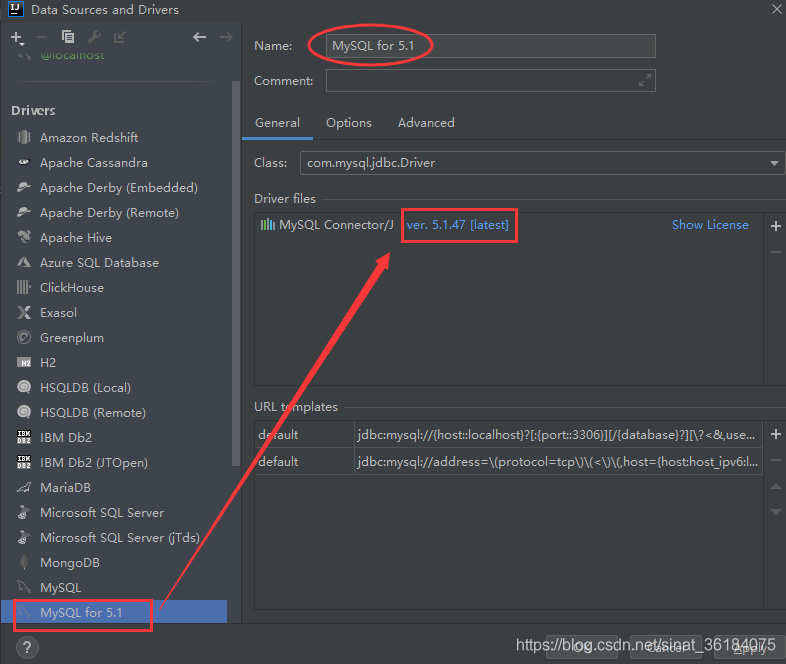786x664 pixels.
Task: Add a URL template with plus button
Action: (775, 434)
